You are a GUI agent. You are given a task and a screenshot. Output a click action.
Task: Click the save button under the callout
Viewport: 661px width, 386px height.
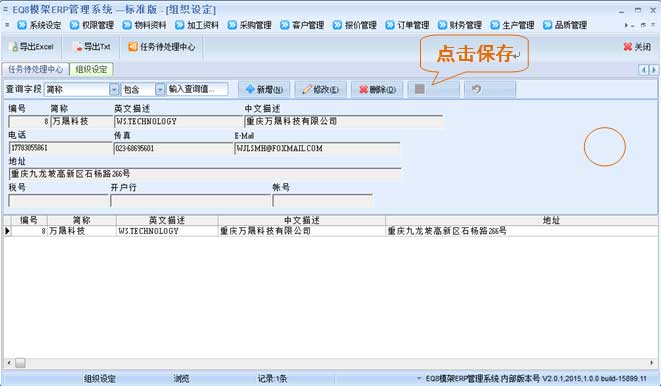tap(433, 89)
